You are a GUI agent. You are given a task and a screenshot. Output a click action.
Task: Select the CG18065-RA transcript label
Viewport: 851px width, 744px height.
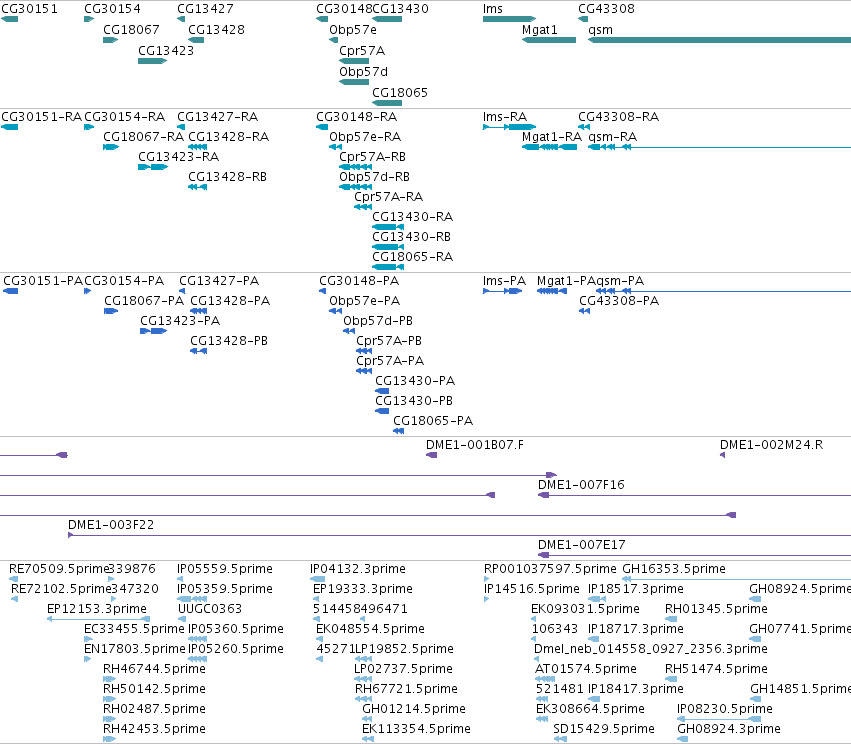click(x=412, y=257)
